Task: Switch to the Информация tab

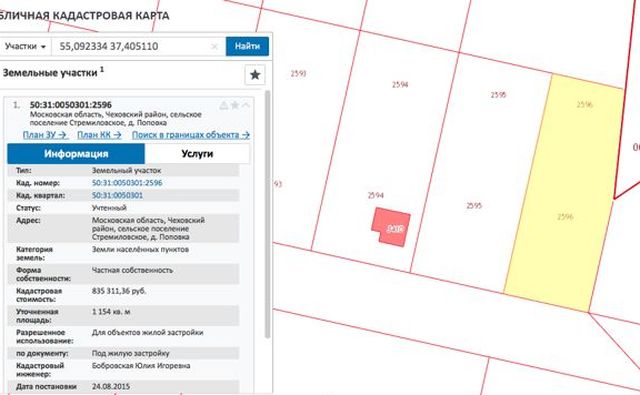Action: 76,154
